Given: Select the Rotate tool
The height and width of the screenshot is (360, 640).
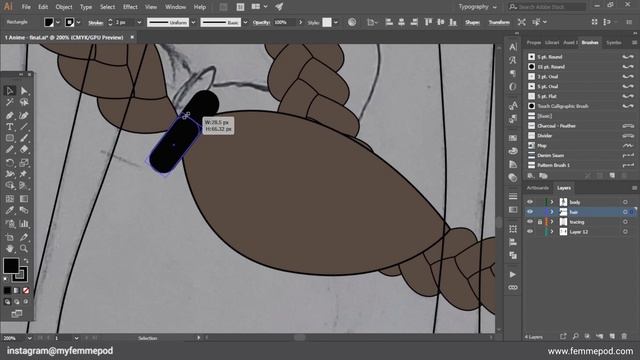Looking at the screenshot, I should point(10,163).
